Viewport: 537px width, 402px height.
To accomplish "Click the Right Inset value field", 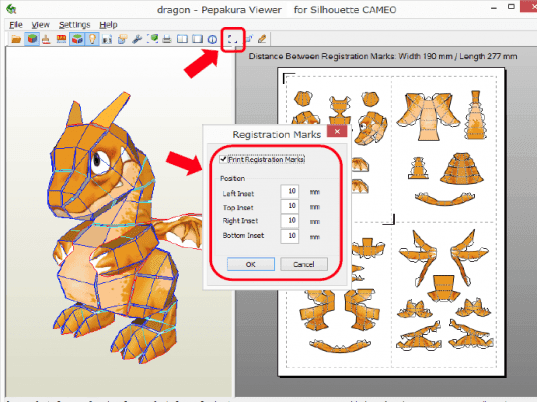I will (x=289, y=221).
